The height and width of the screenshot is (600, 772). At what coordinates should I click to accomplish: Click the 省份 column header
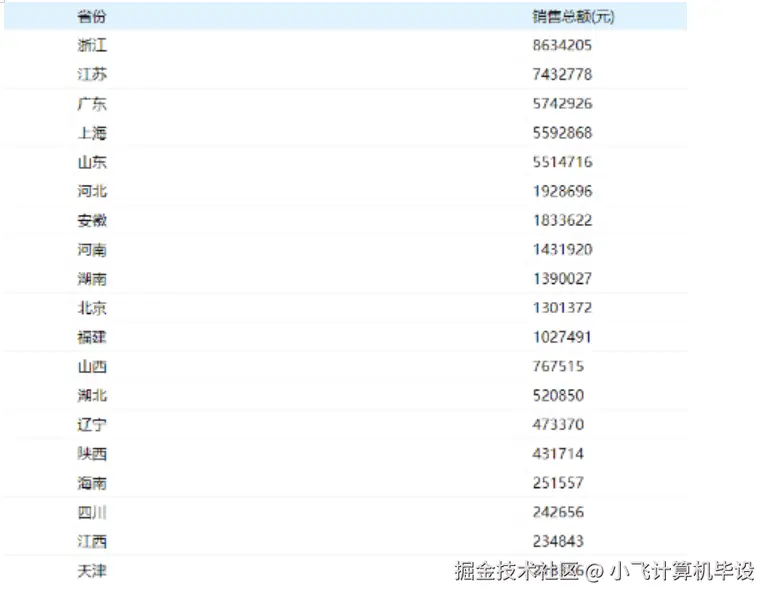(x=92, y=16)
